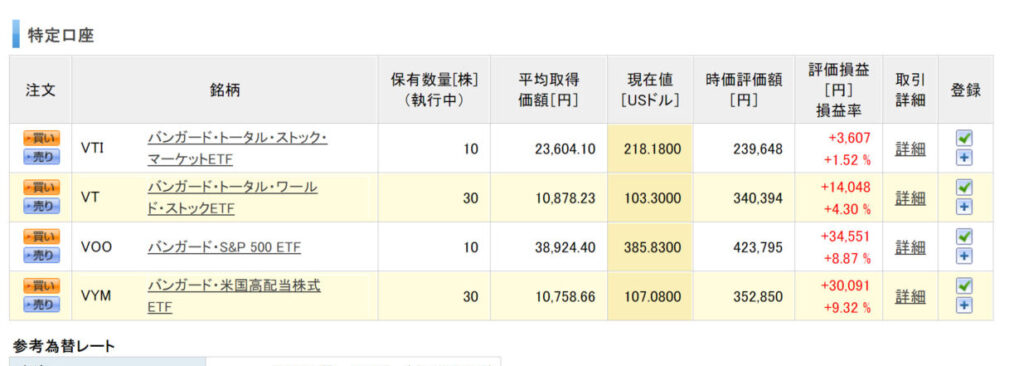Click the VT 現在値 cell 103.3000

point(650,197)
